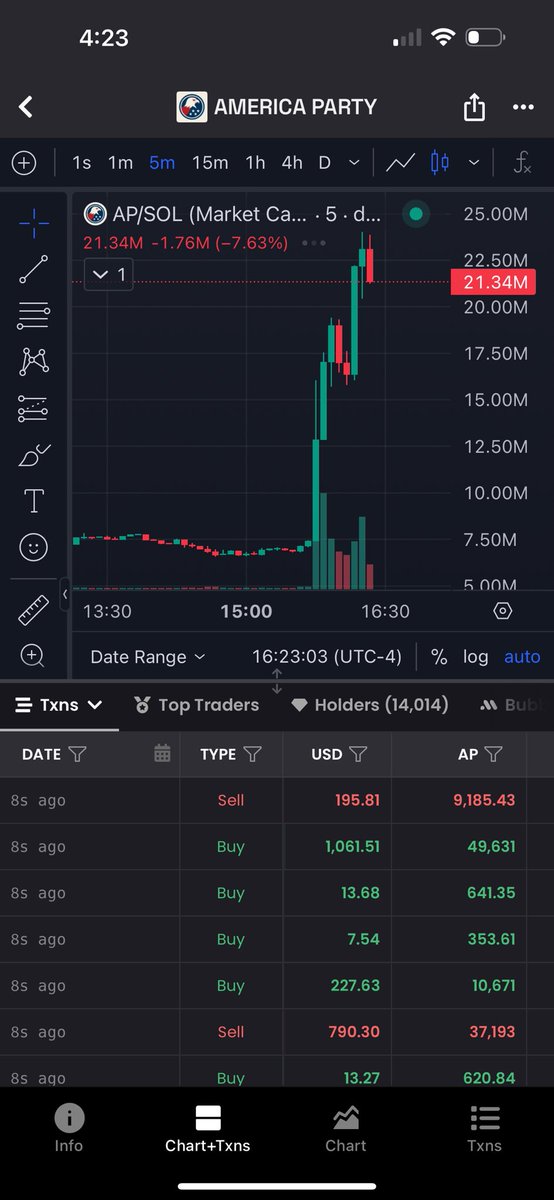The image size is (554, 1200).
Task: Select the 1s timeframe
Action: tap(82, 162)
